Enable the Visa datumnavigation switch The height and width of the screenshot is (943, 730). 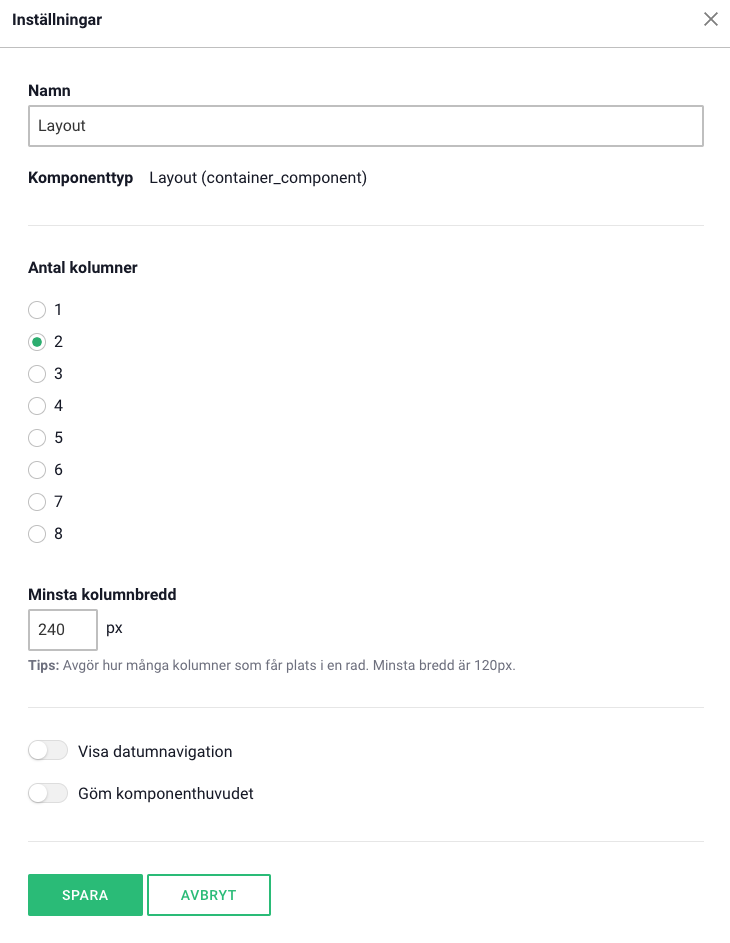click(48, 751)
